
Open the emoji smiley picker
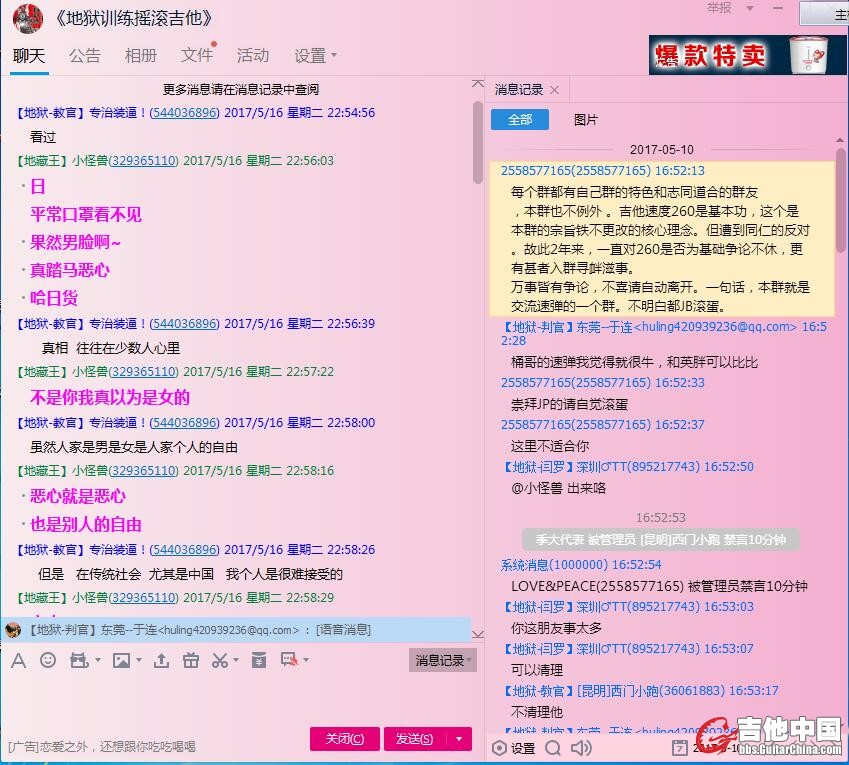point(48,660)
